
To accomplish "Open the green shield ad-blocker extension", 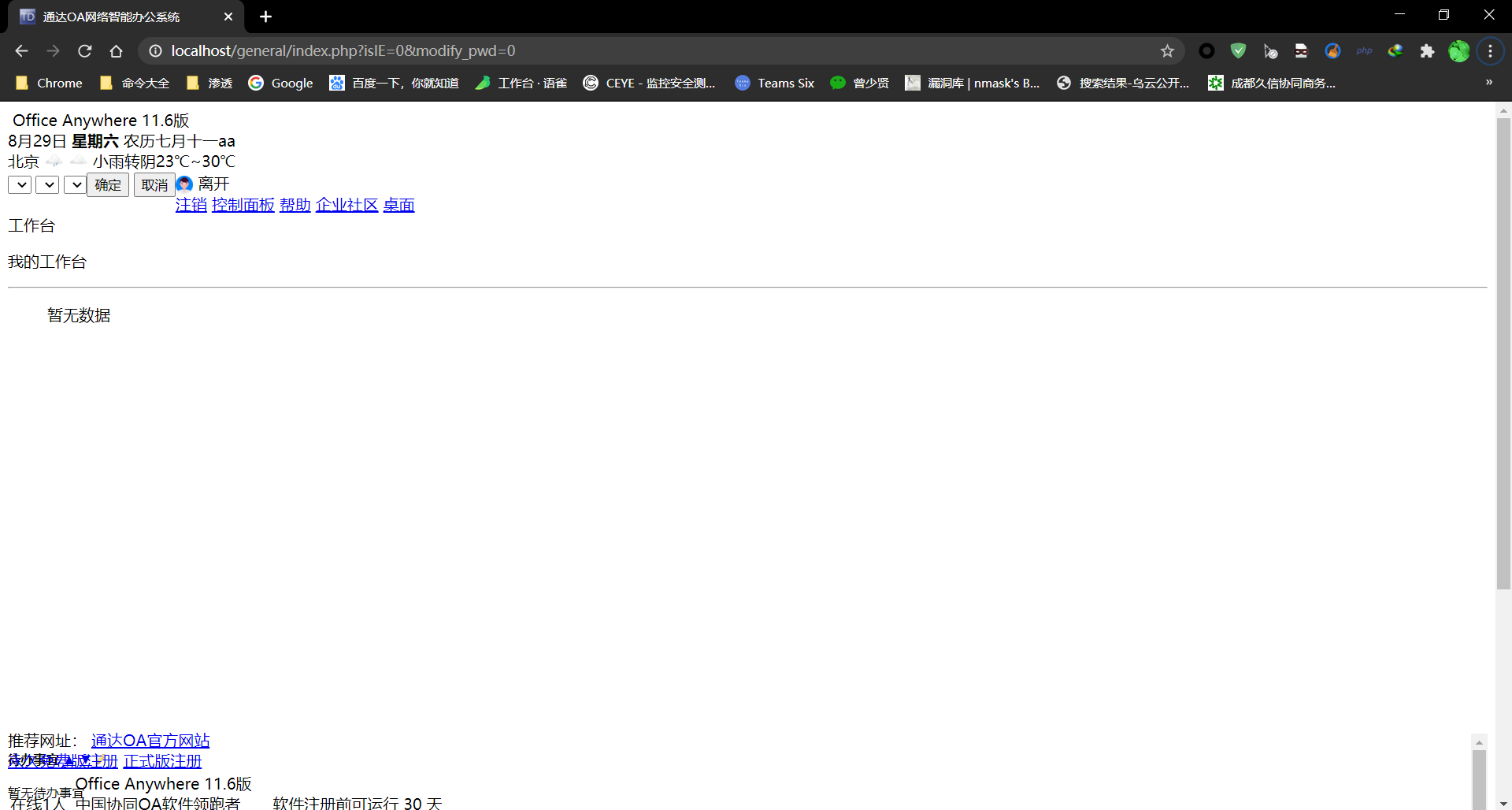I will (x=1238, y=51).
